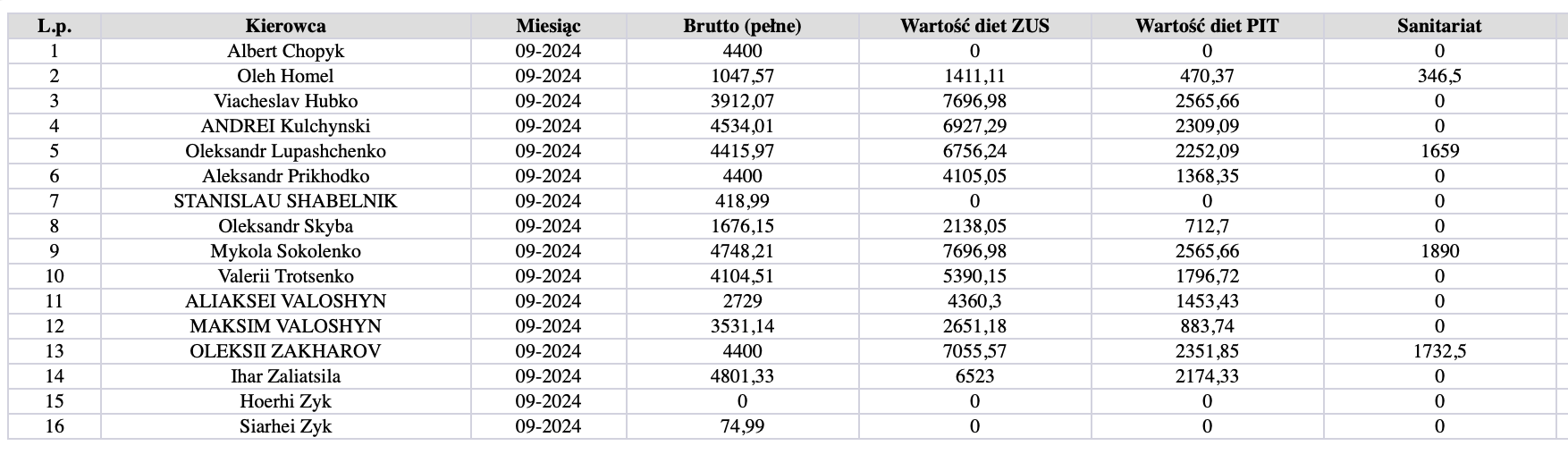Click Ihar Zaliatsila's ZUS value 6523
This screenshot has width=1568, height=454.
coord(974,376)
